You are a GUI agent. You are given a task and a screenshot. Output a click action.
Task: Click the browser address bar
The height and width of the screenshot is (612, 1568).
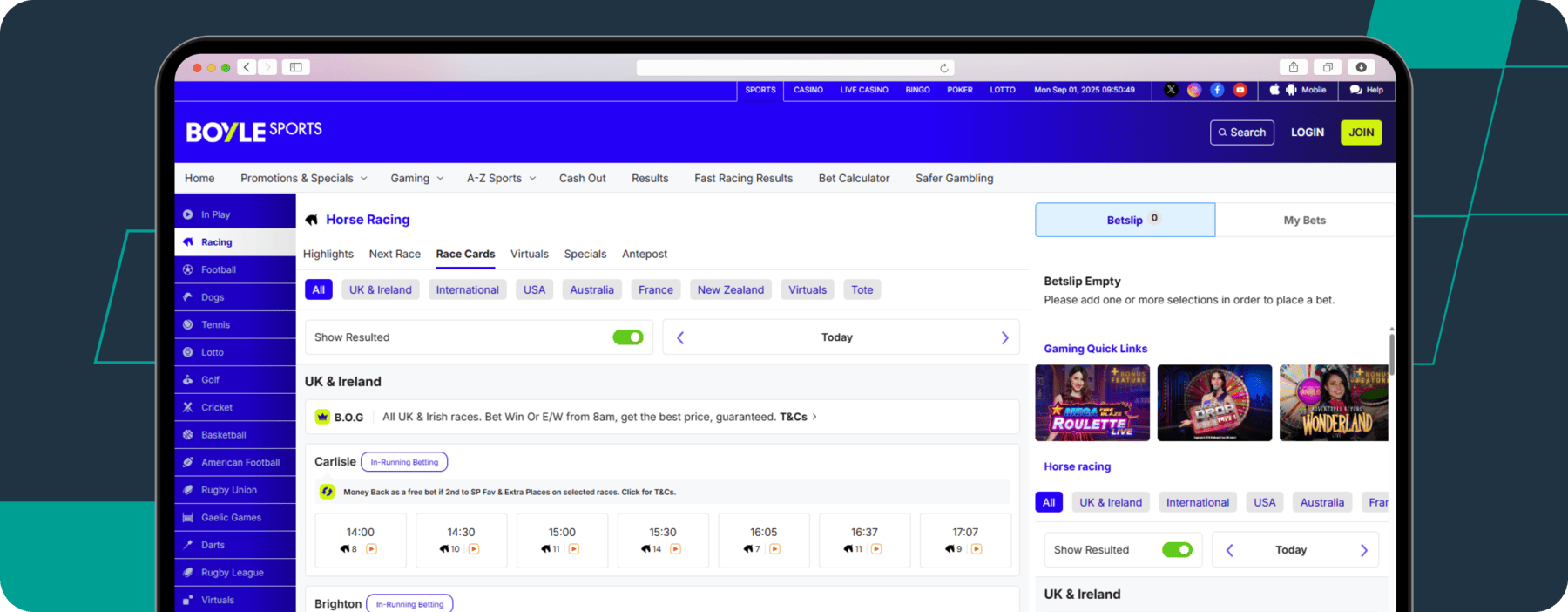pos(794,68)
